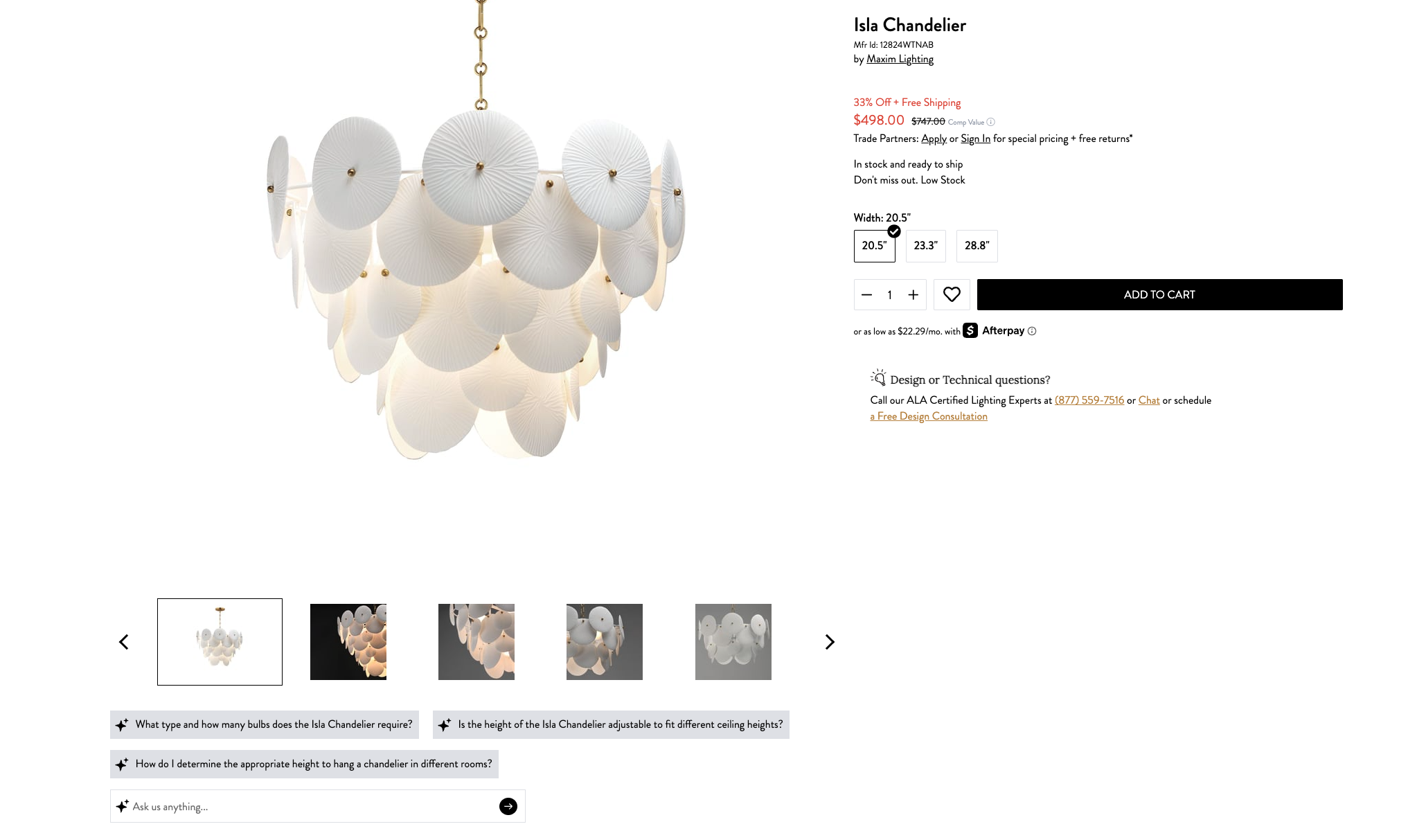Add item to wishlist with heart icon

point(952,294)
